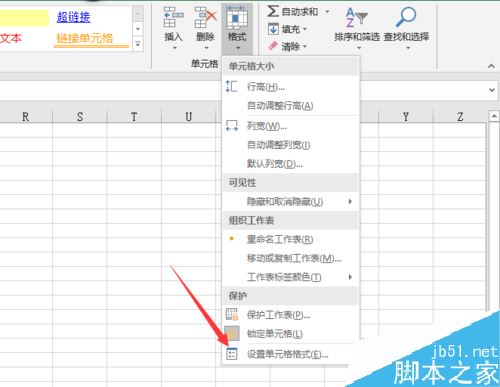The image size is (500, 387).
Task: Click the Insert cells icon
Action: tap(173, 17)
